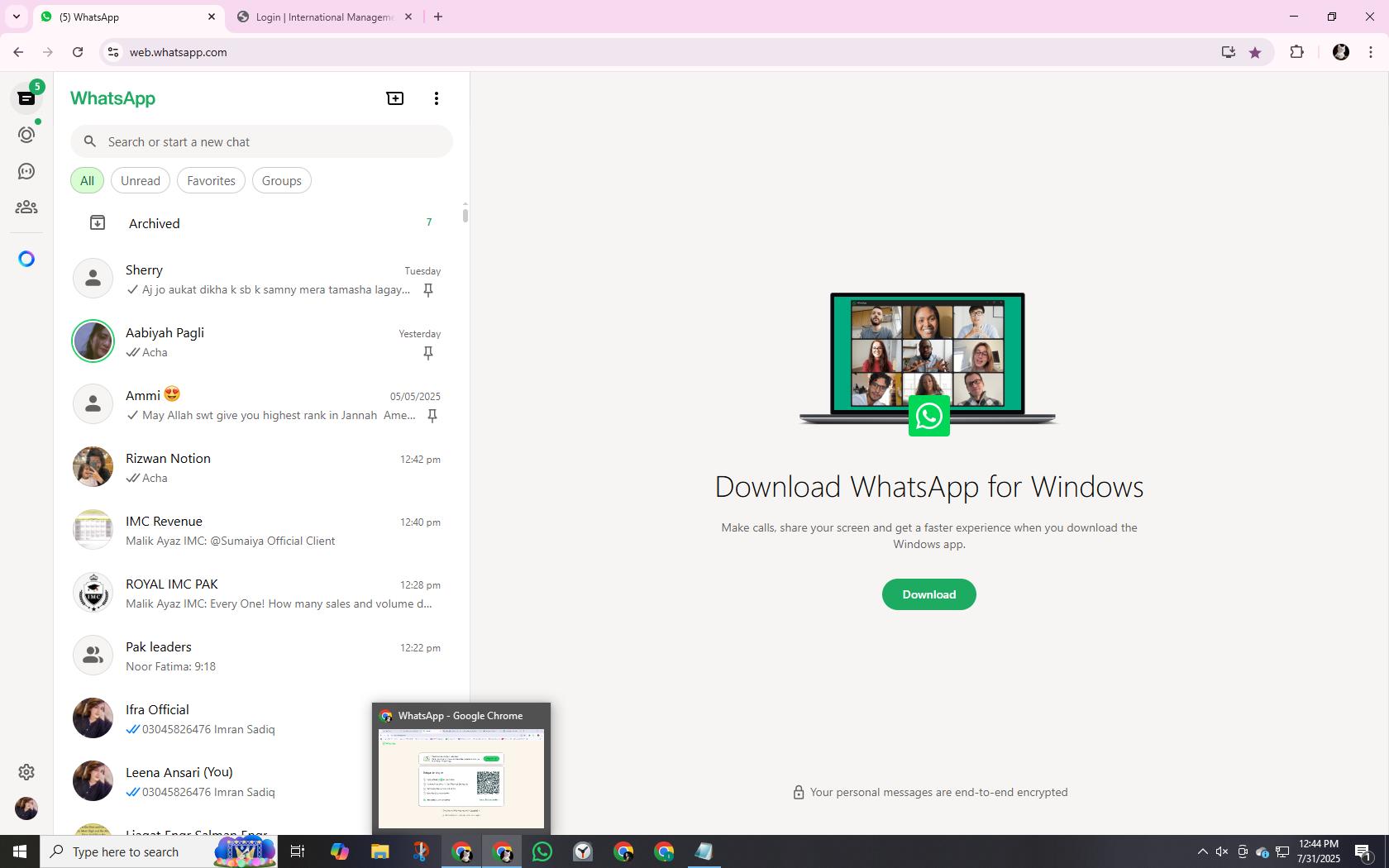Click the install app icon in address bar
Screen dimensions: 1389x868
click(x=1228, y=52)
